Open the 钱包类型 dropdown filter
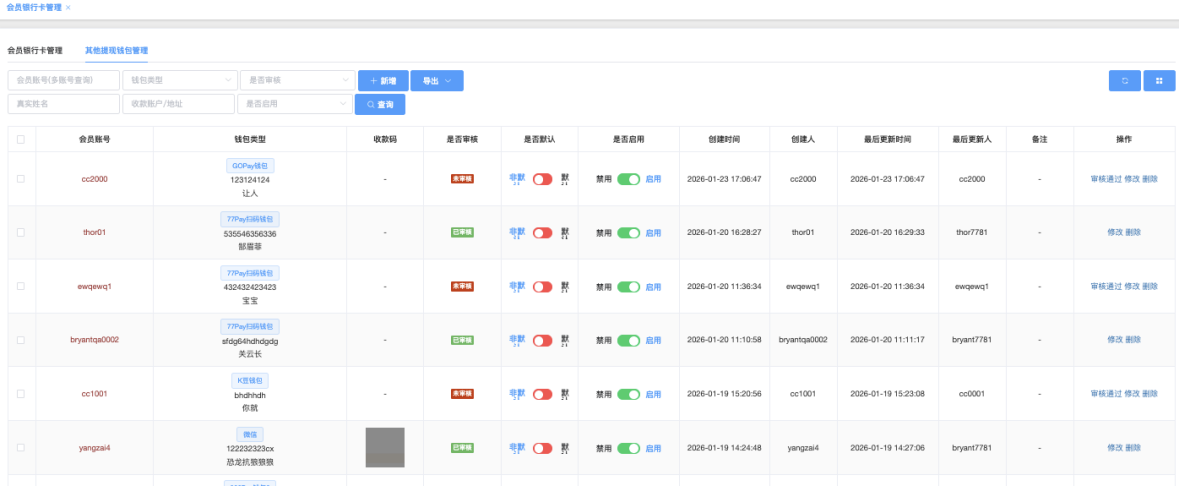This screenshot has height=486, width=1179. 181,81
